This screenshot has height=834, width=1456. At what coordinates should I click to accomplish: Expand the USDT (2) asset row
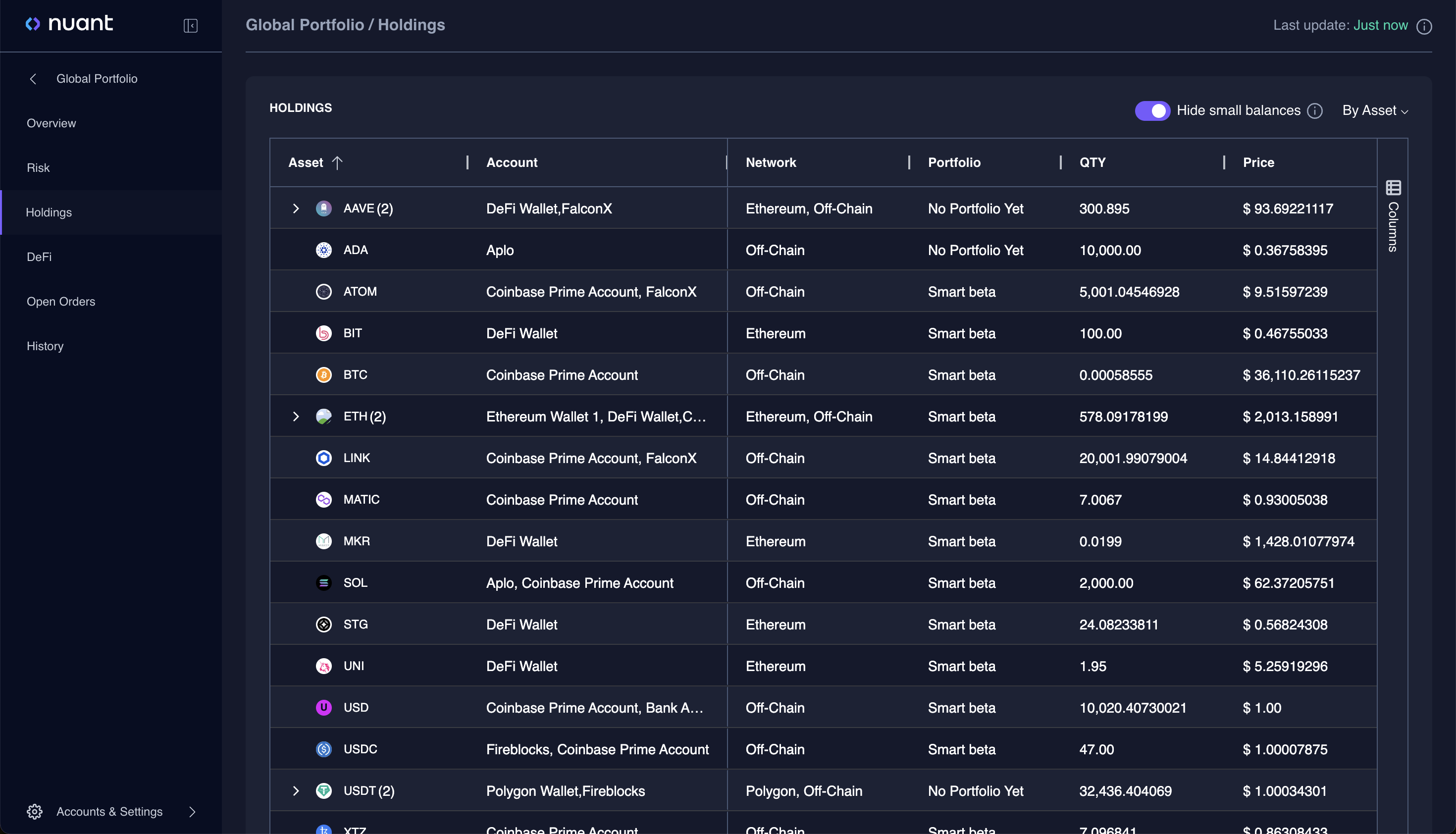pos(296,790)
